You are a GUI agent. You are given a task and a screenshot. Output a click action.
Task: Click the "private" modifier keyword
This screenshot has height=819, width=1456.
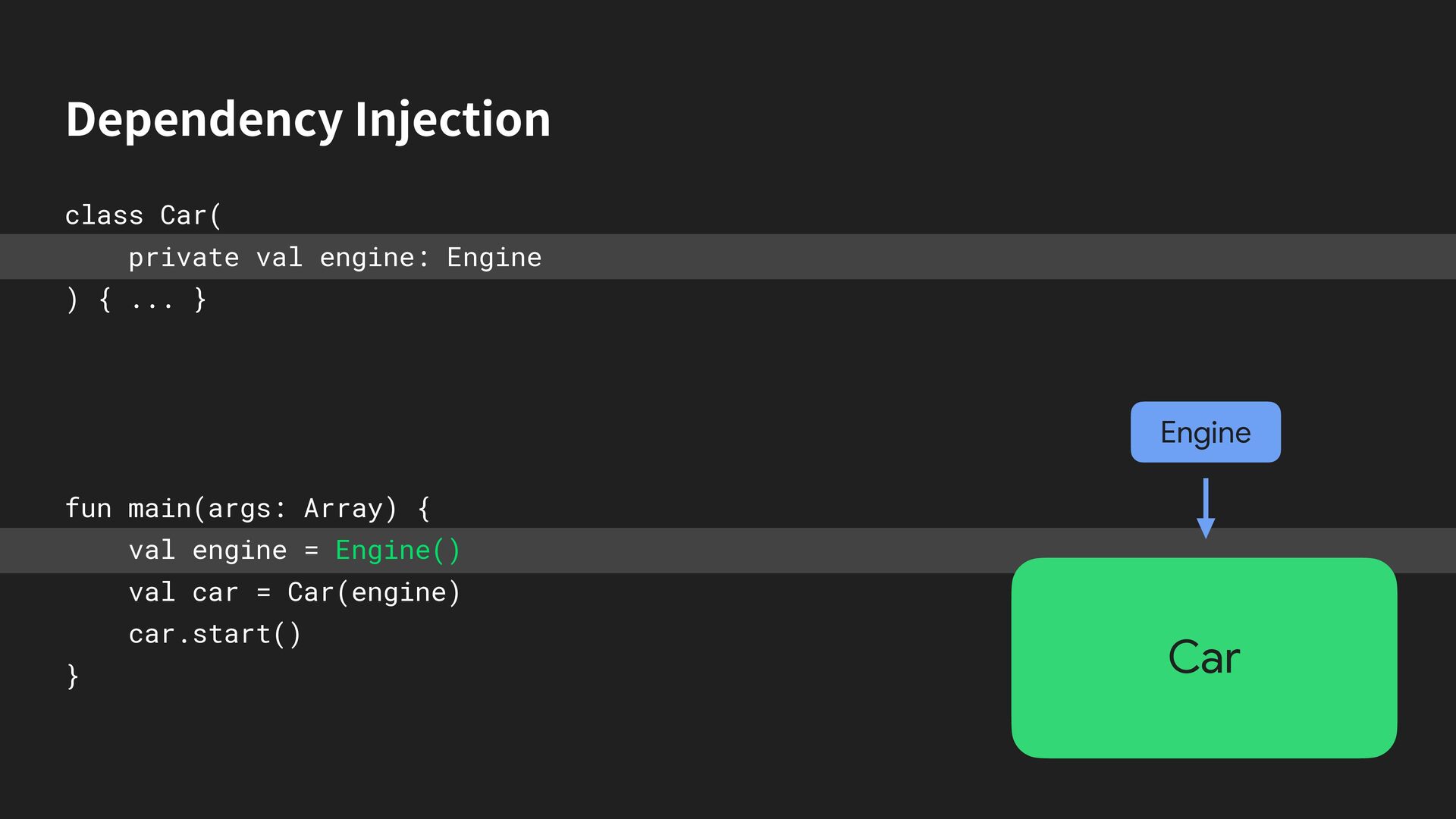(x=184, y=259)
